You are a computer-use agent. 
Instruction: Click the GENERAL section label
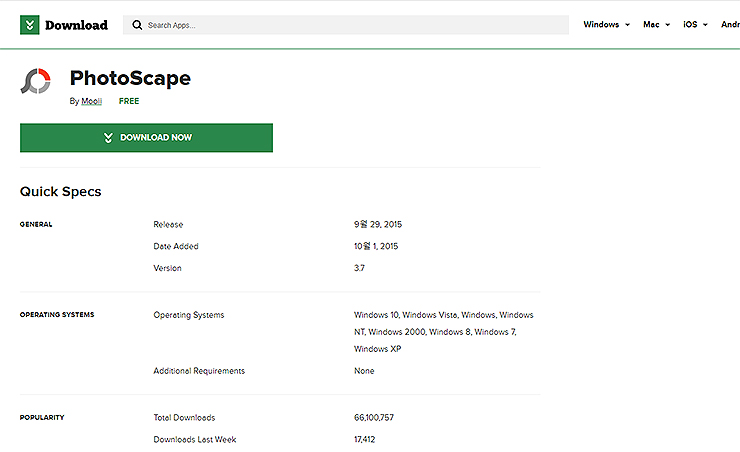coord(36,225)
